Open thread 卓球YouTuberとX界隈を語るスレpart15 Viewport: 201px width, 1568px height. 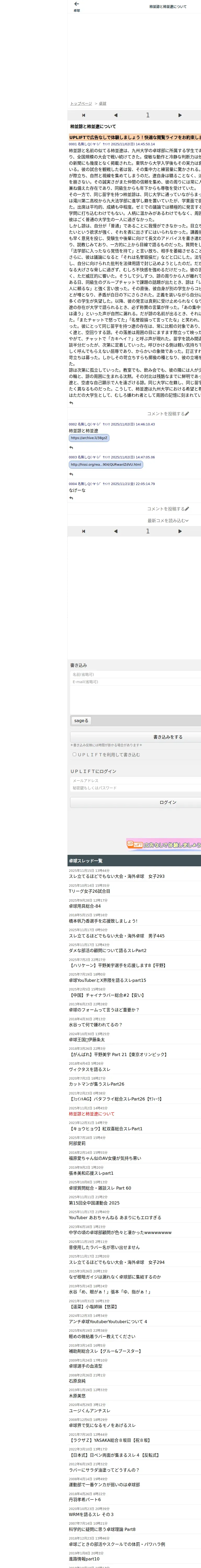107,980
